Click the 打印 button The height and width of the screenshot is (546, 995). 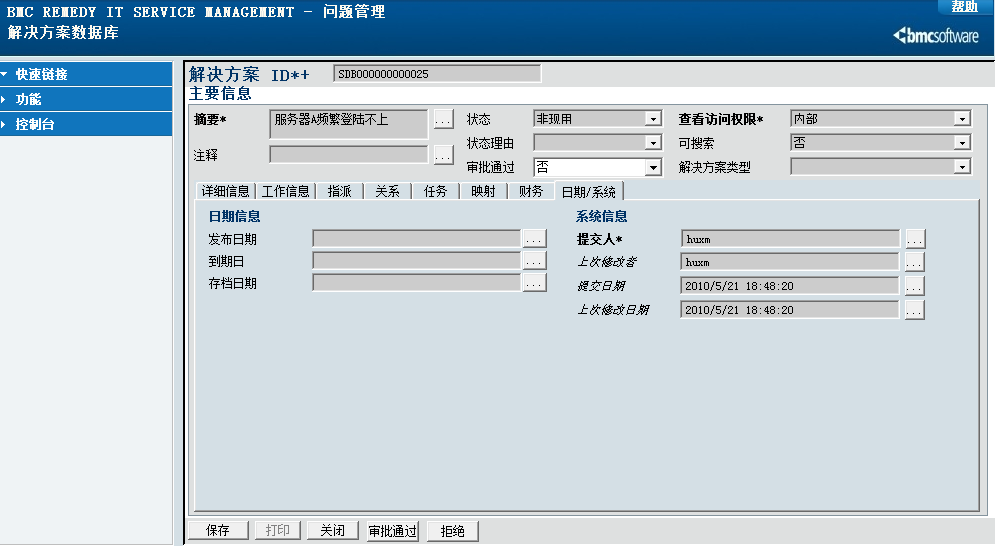pyautogui.click(x=277, y=530)
